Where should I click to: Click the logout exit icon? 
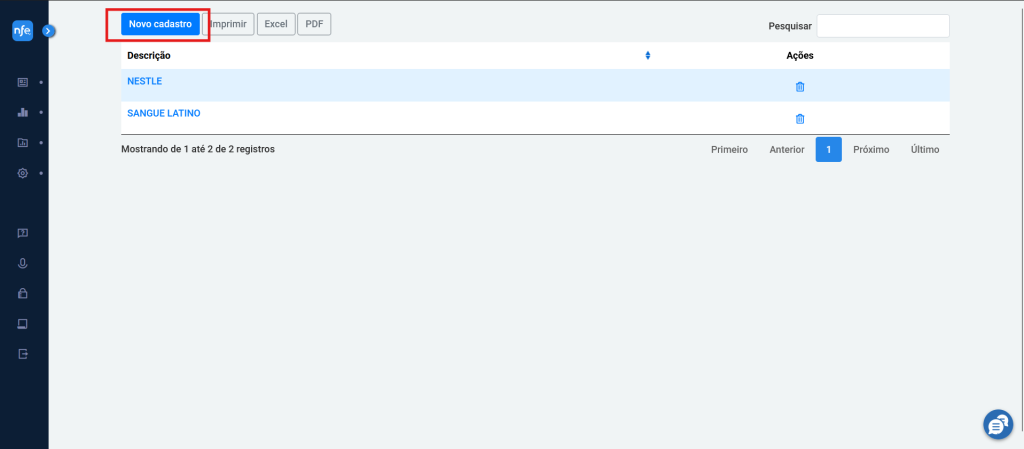pos(23,354)
